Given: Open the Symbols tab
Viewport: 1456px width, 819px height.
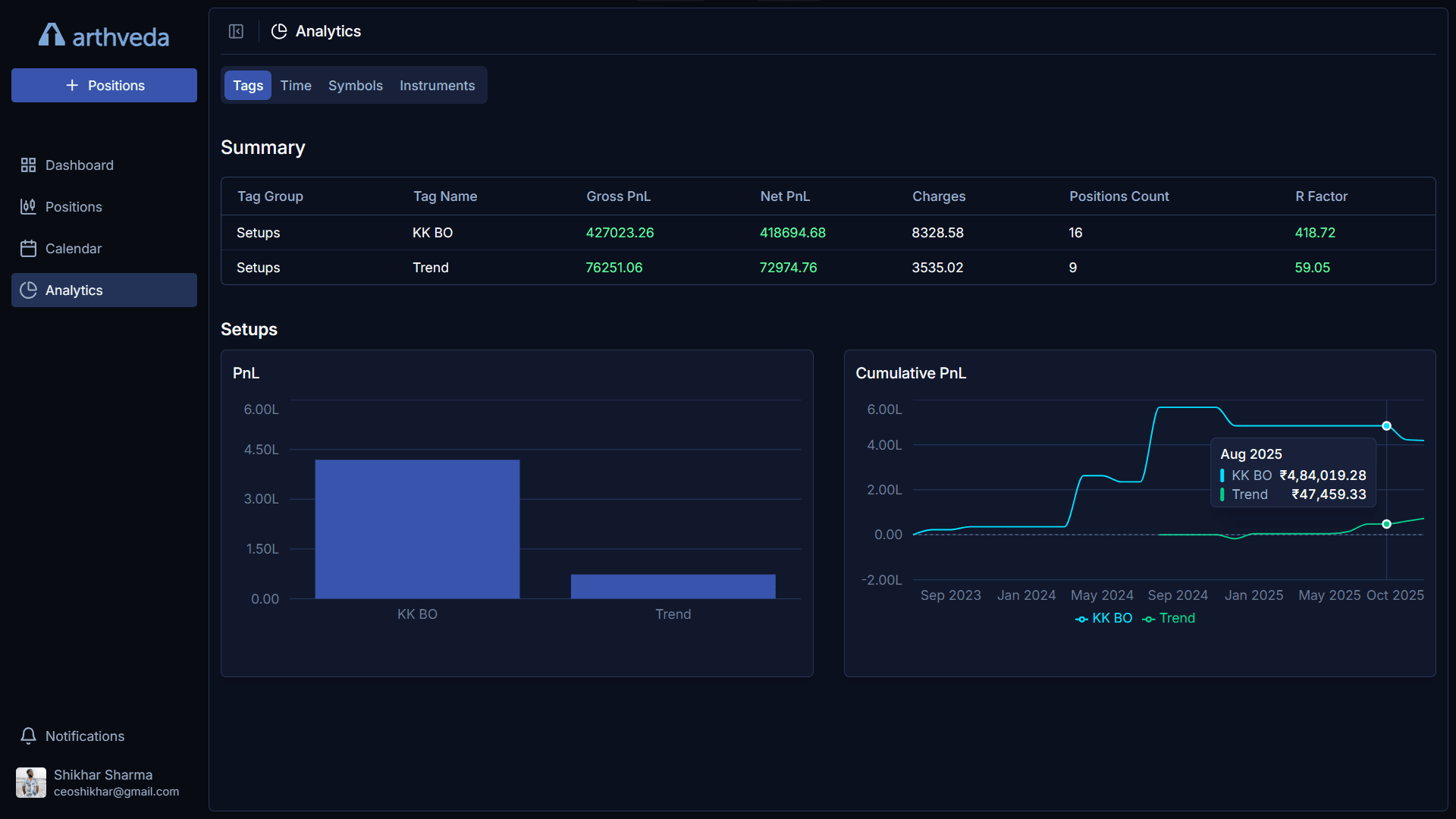Looking at the screenshot, I should click(355, 85).
